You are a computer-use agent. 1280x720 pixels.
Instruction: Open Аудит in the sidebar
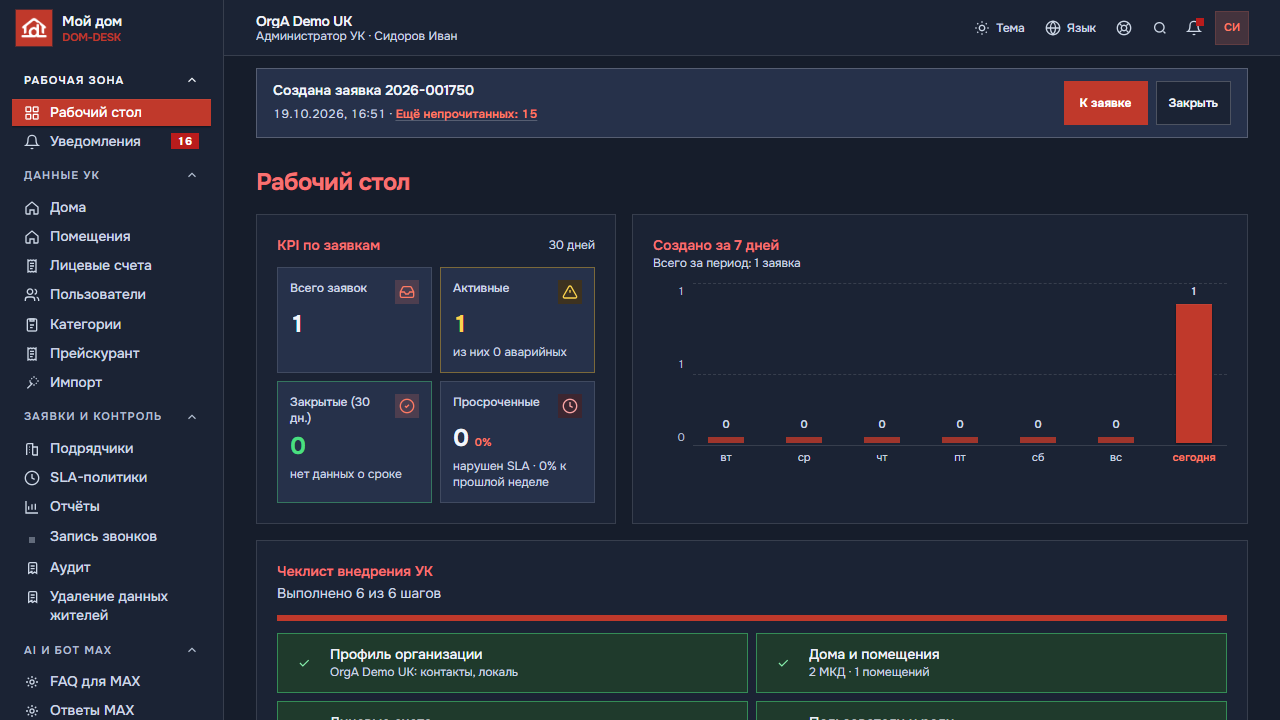coord(111,568)
